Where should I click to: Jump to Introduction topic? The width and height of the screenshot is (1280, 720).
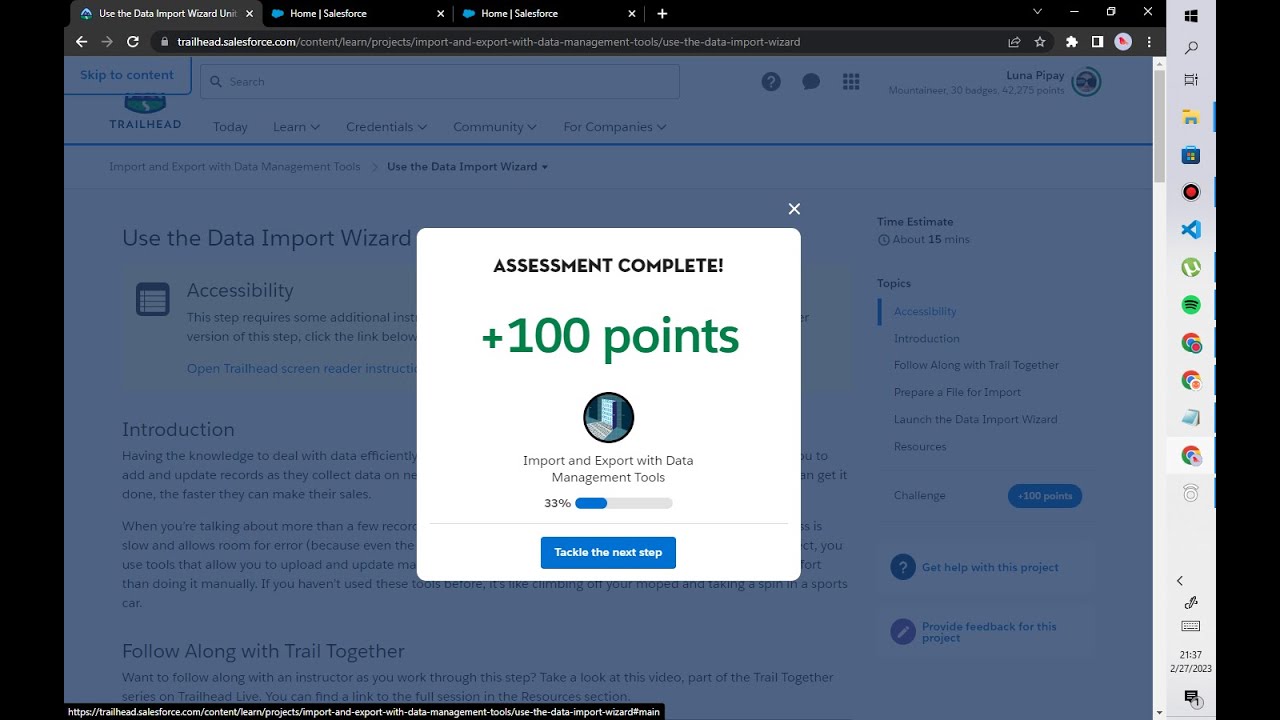(927, 338)
